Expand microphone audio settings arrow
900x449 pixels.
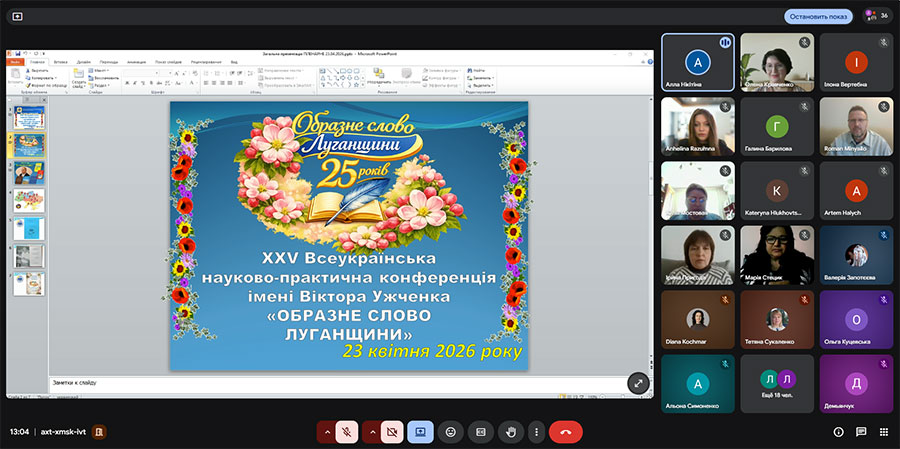(326, 432)
